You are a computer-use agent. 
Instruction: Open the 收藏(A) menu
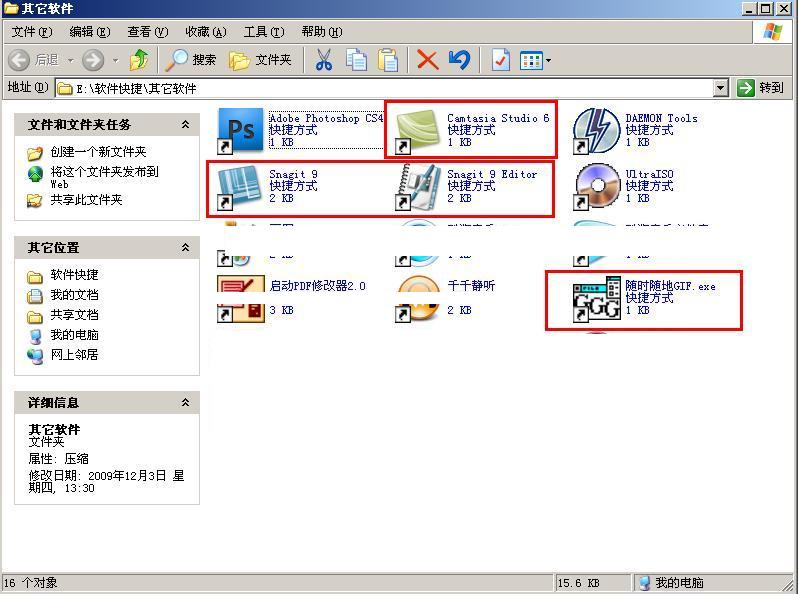tap(206, 32)
